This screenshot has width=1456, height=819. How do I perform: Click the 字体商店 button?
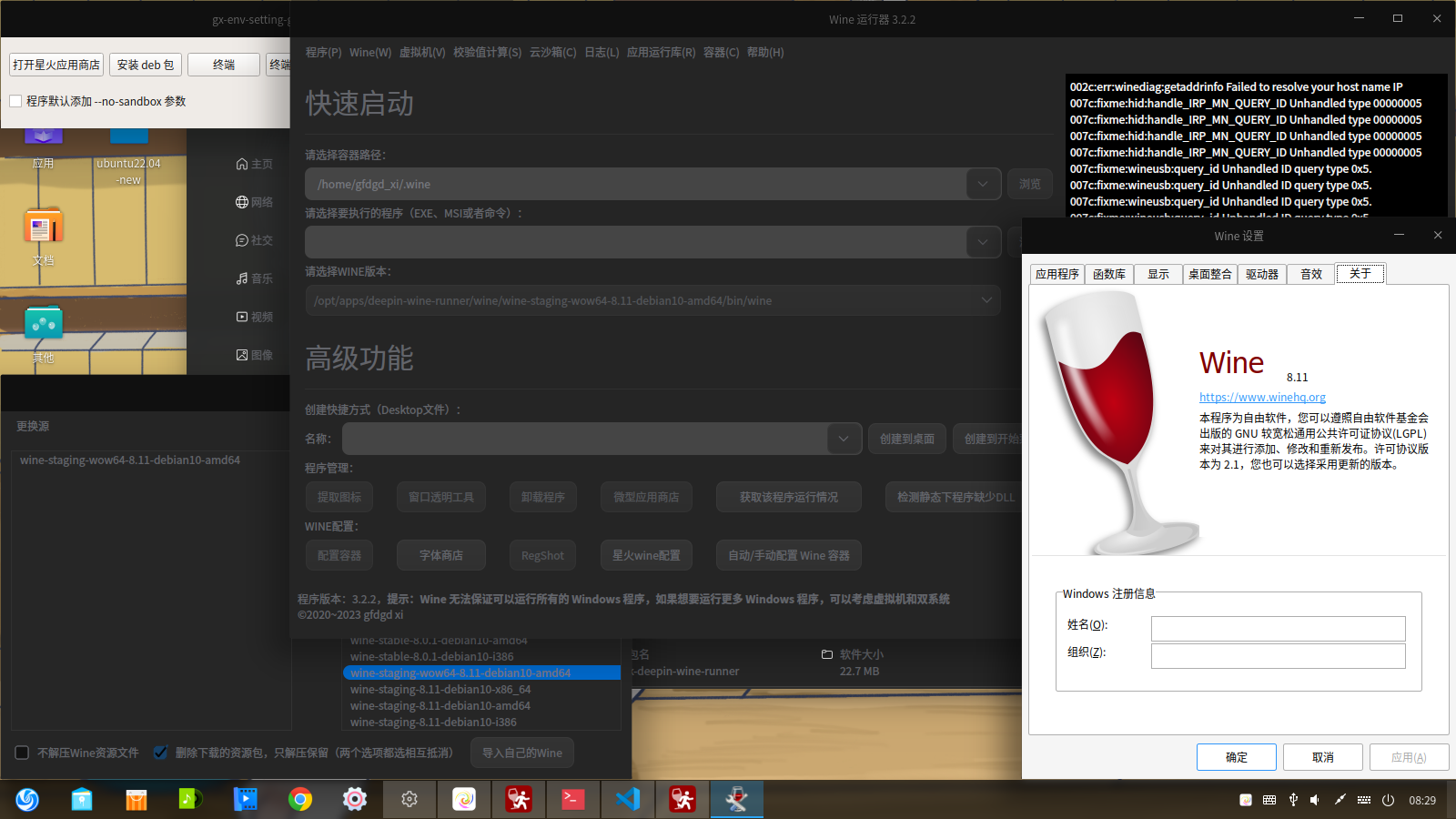pos(441,555)
